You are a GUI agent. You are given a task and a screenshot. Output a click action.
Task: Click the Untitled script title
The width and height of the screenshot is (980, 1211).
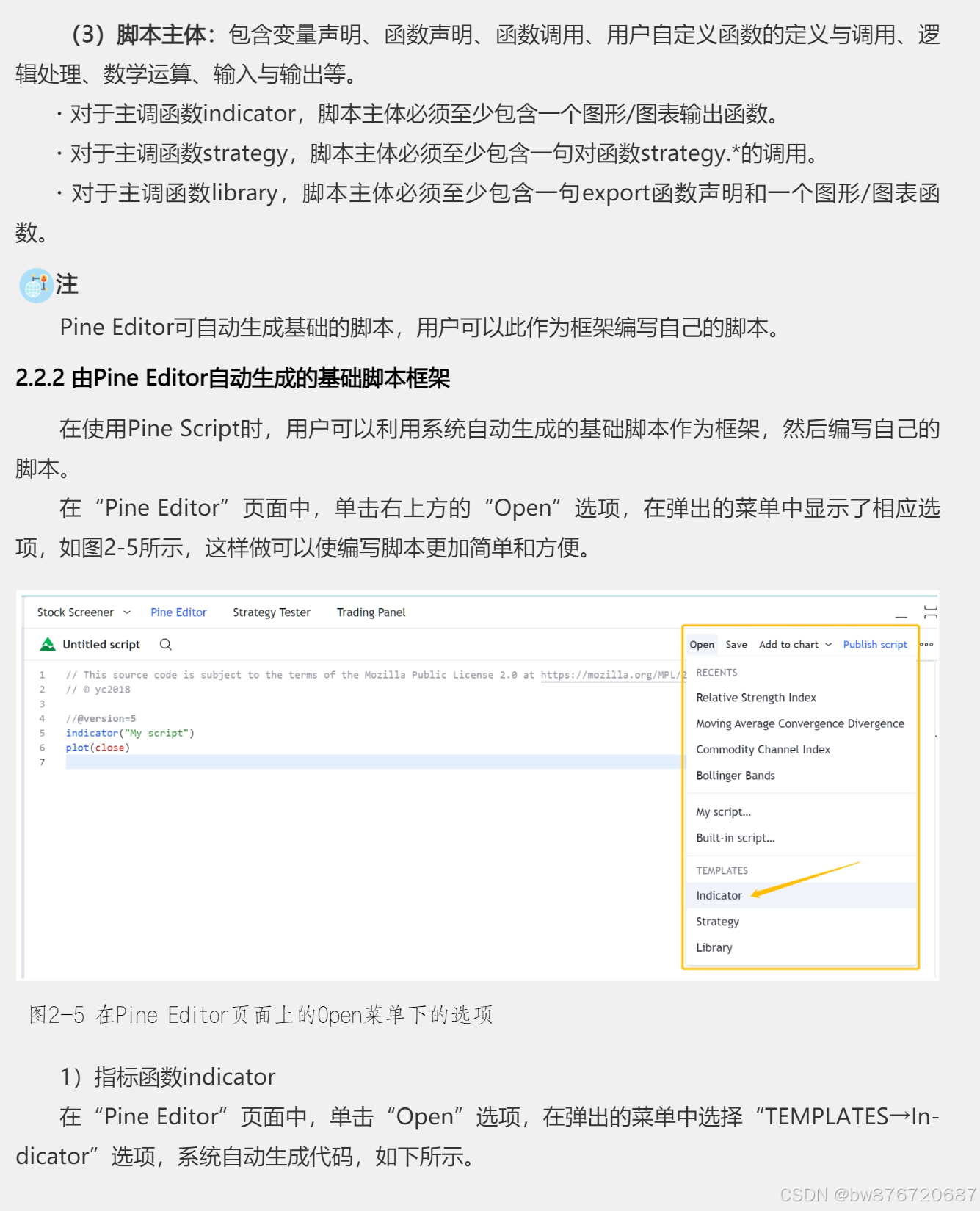(x=101, y=644)
